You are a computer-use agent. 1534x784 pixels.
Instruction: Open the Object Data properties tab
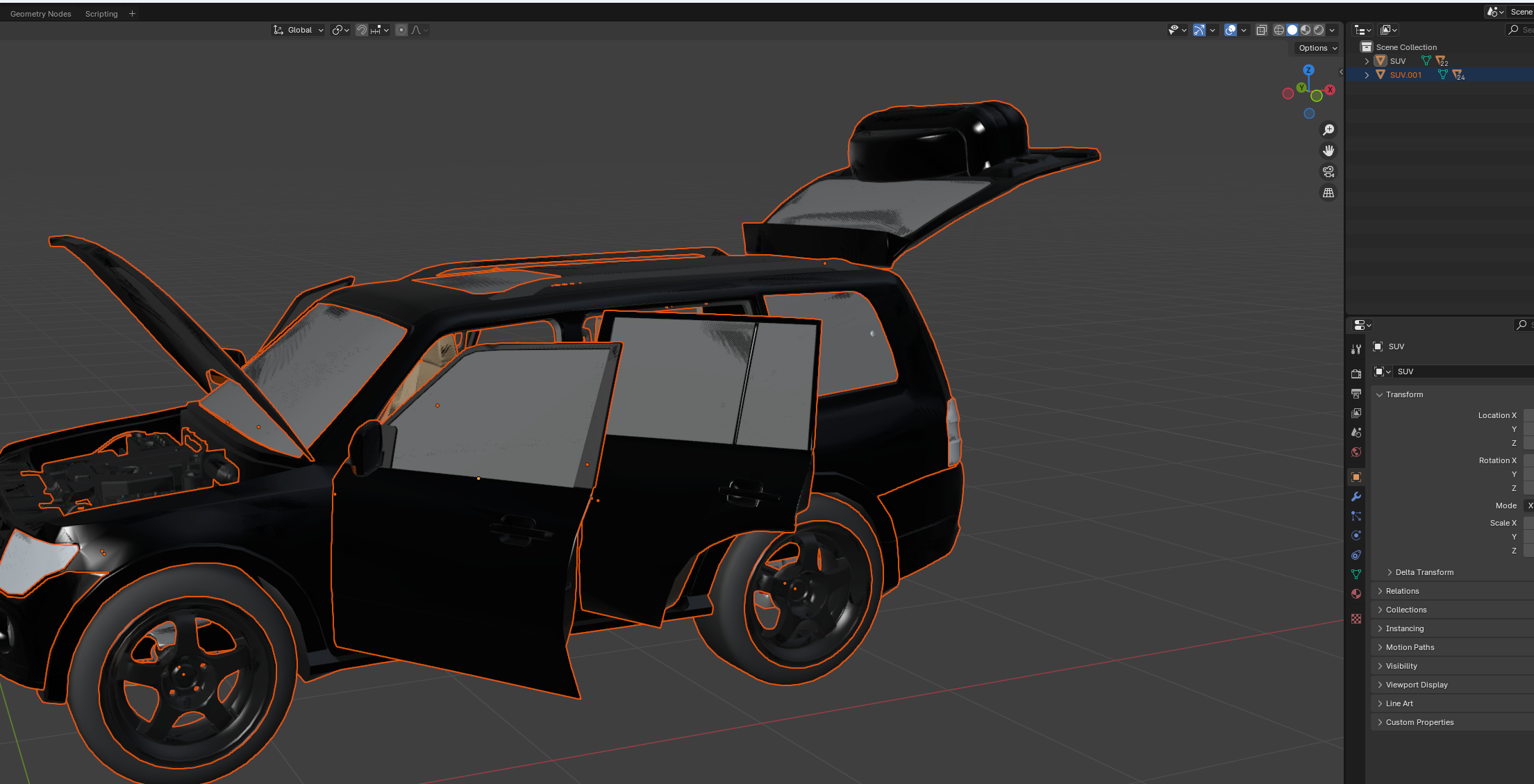point(1356,574)
